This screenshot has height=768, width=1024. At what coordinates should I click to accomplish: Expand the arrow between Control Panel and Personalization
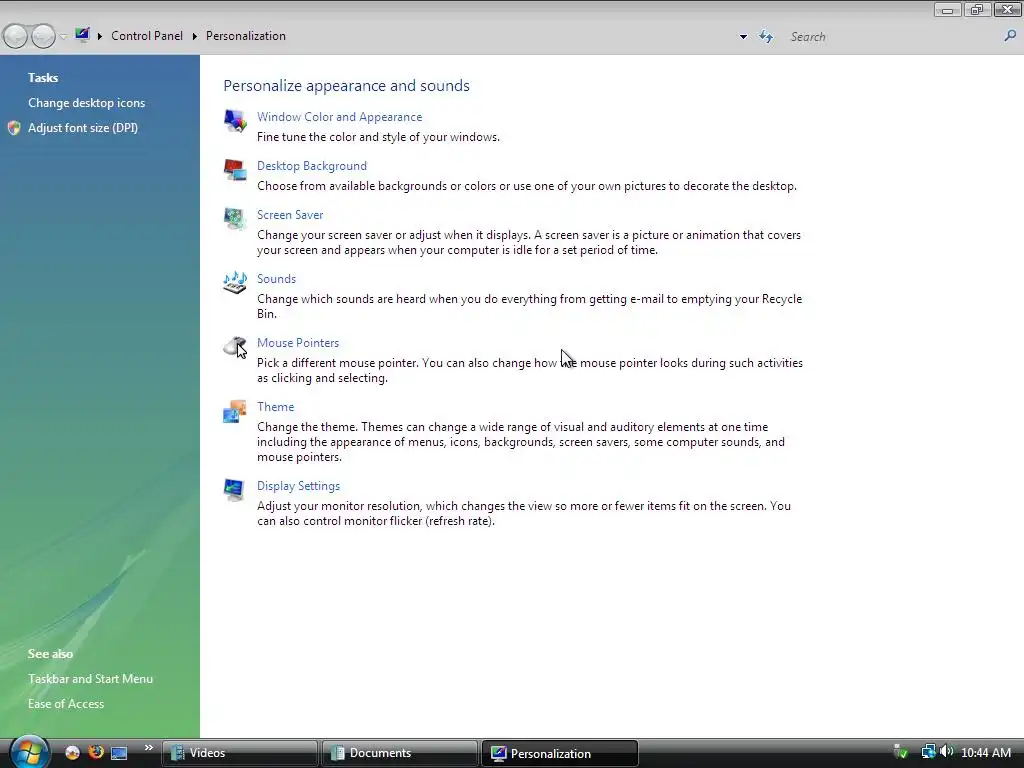(195, 37)
